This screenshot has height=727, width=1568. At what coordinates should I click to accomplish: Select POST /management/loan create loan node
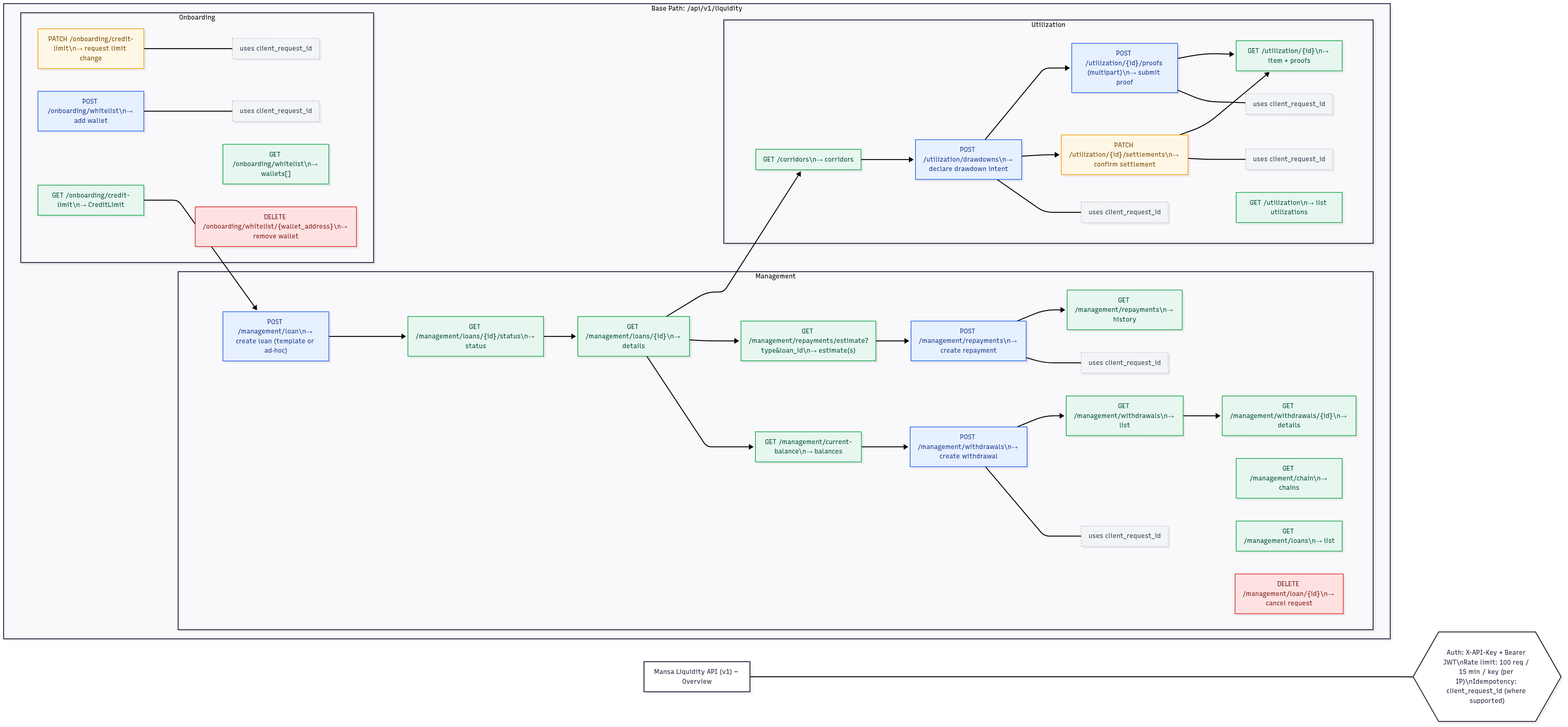(276, 336)
